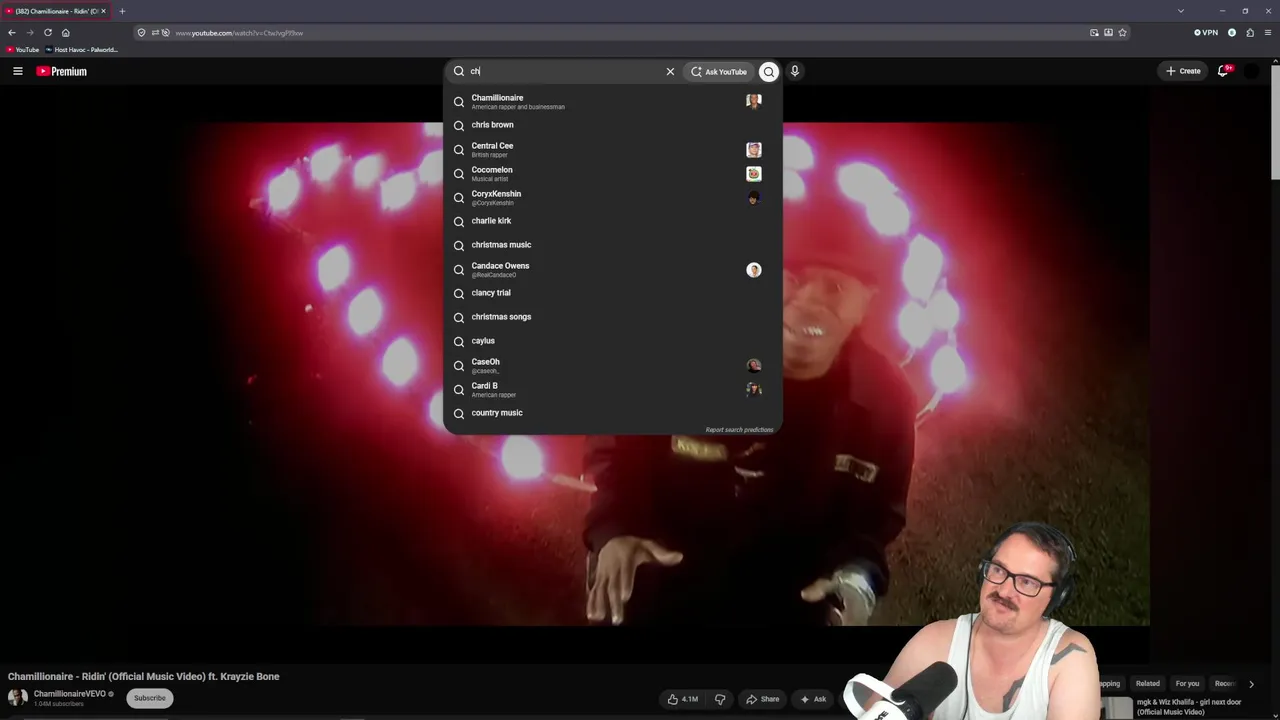Focus the YouTube search input field
Screen dimensions: 1280x720
(x=565, y=71)
